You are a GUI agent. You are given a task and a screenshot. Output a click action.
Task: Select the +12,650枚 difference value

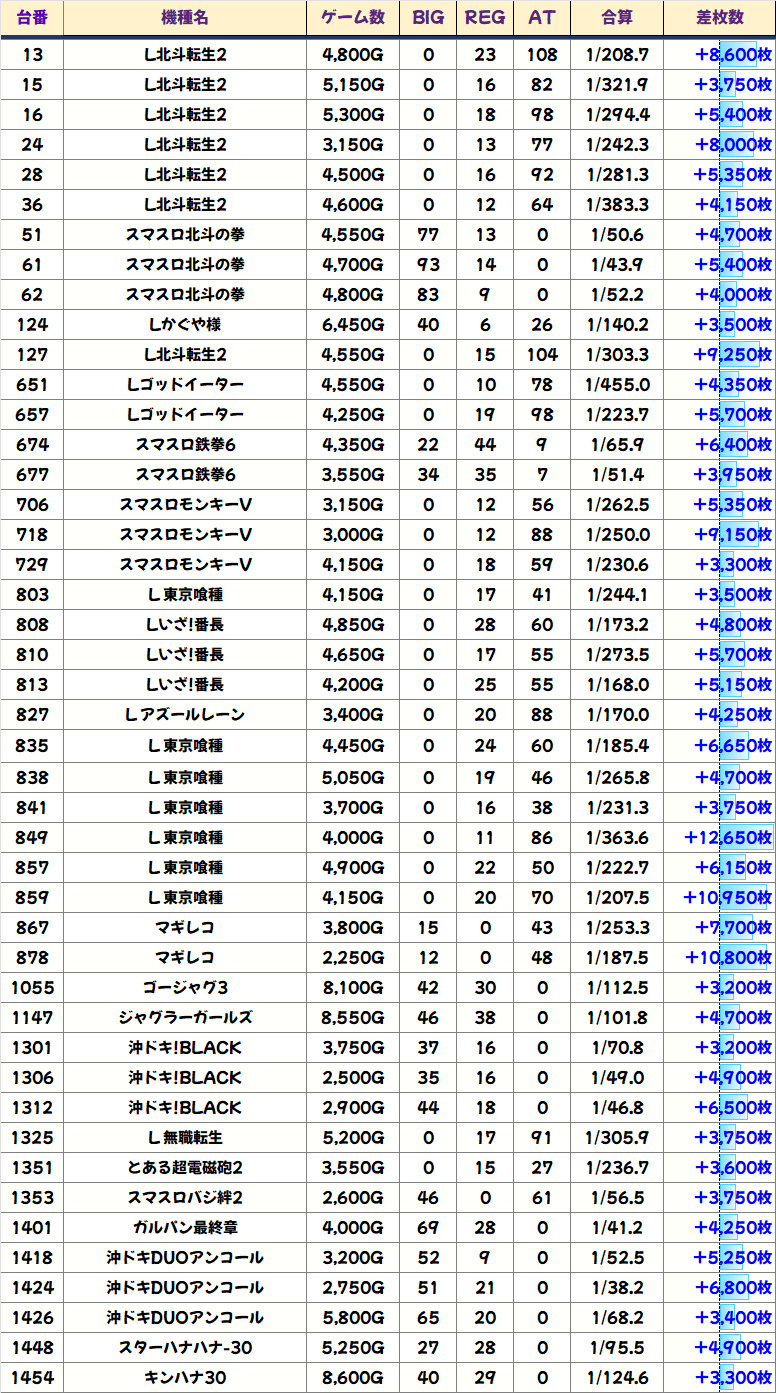click(x=727, y=837)
